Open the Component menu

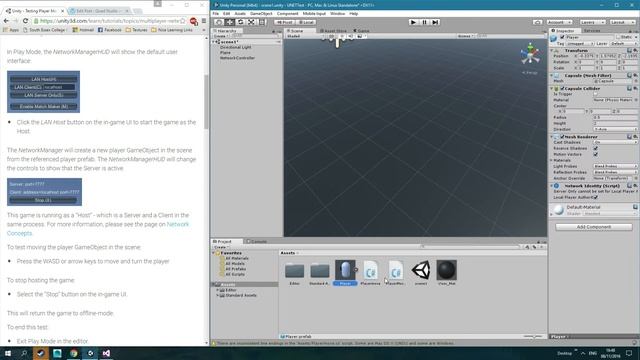coord(287,13)
